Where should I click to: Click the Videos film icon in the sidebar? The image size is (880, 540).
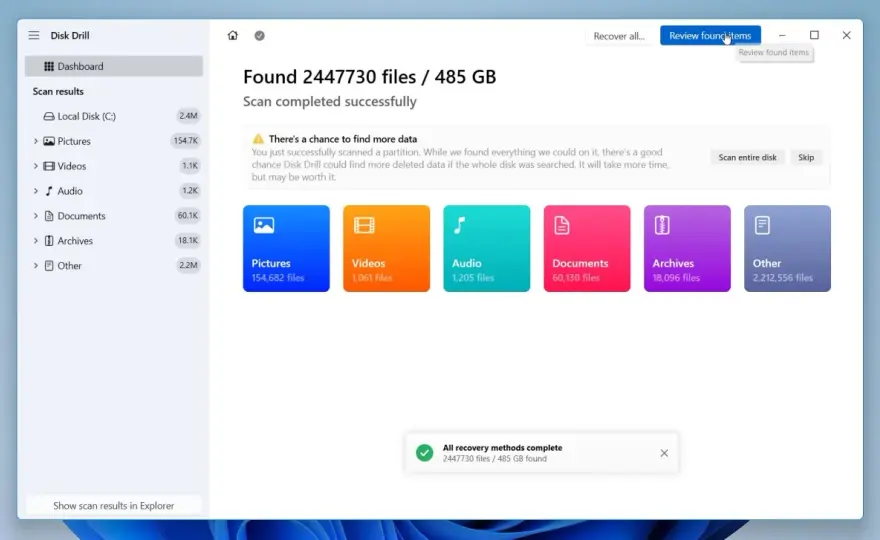point(49,166)
